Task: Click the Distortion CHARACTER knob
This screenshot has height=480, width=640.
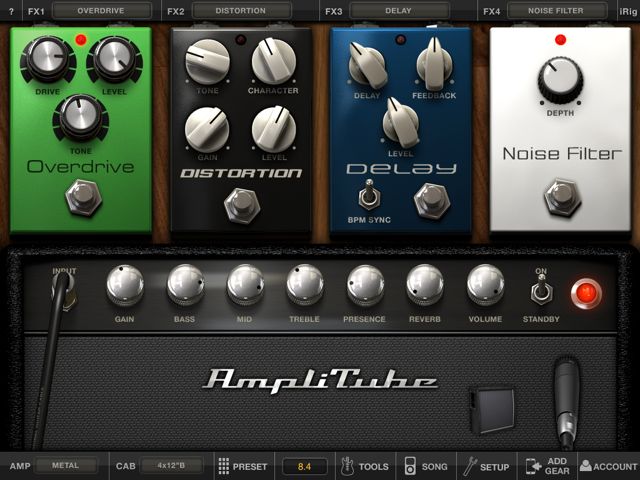Action: [273, 61]
